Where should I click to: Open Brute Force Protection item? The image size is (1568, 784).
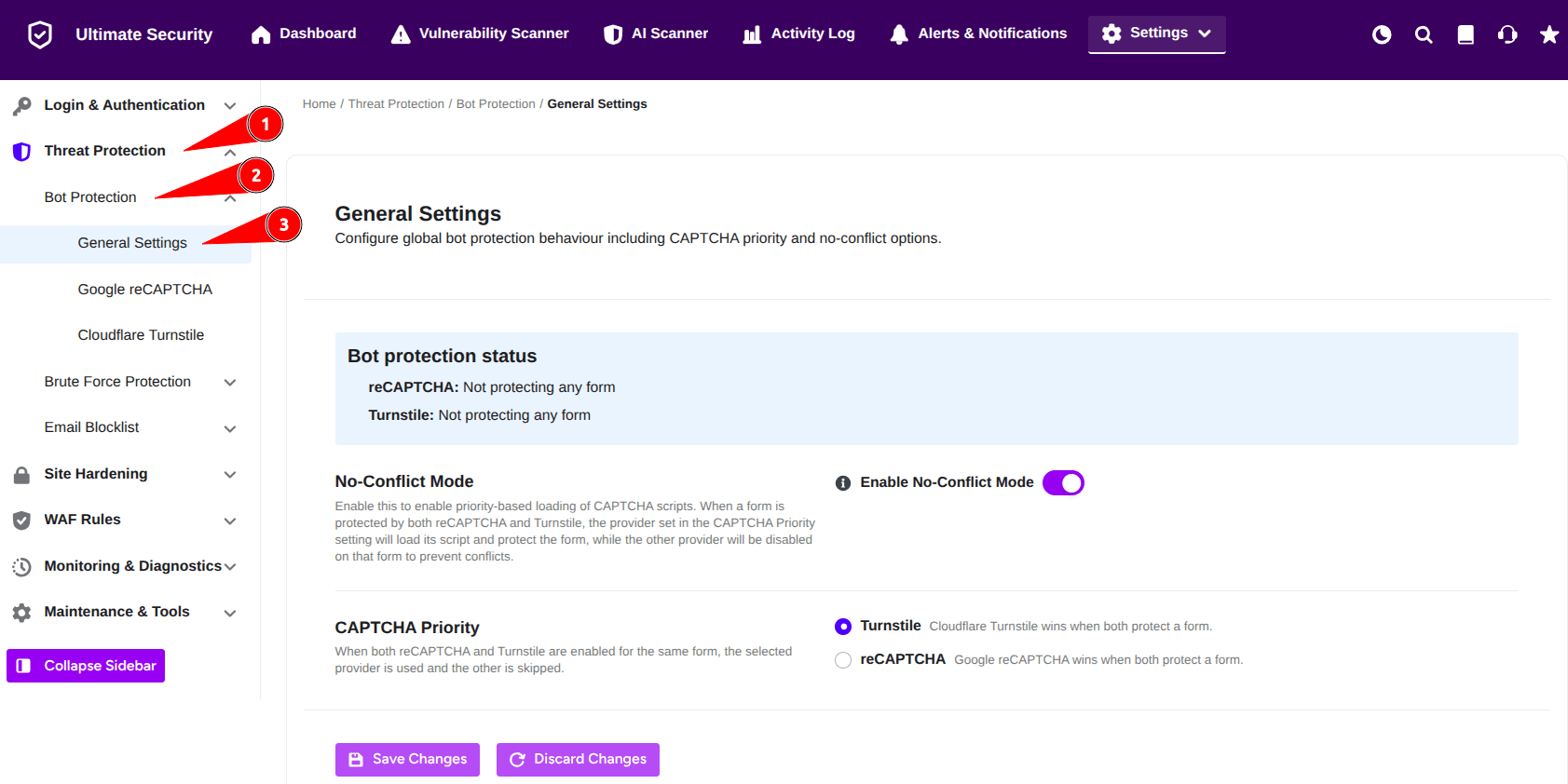pos(117,382)
